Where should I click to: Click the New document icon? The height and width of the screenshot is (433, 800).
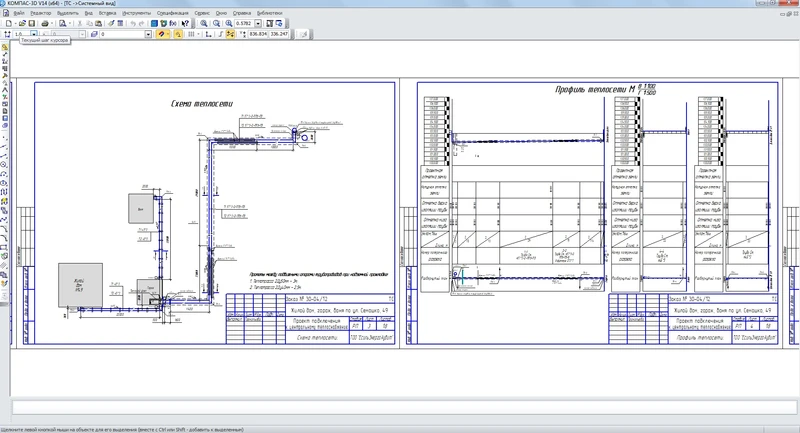click(x=7, y=22)
